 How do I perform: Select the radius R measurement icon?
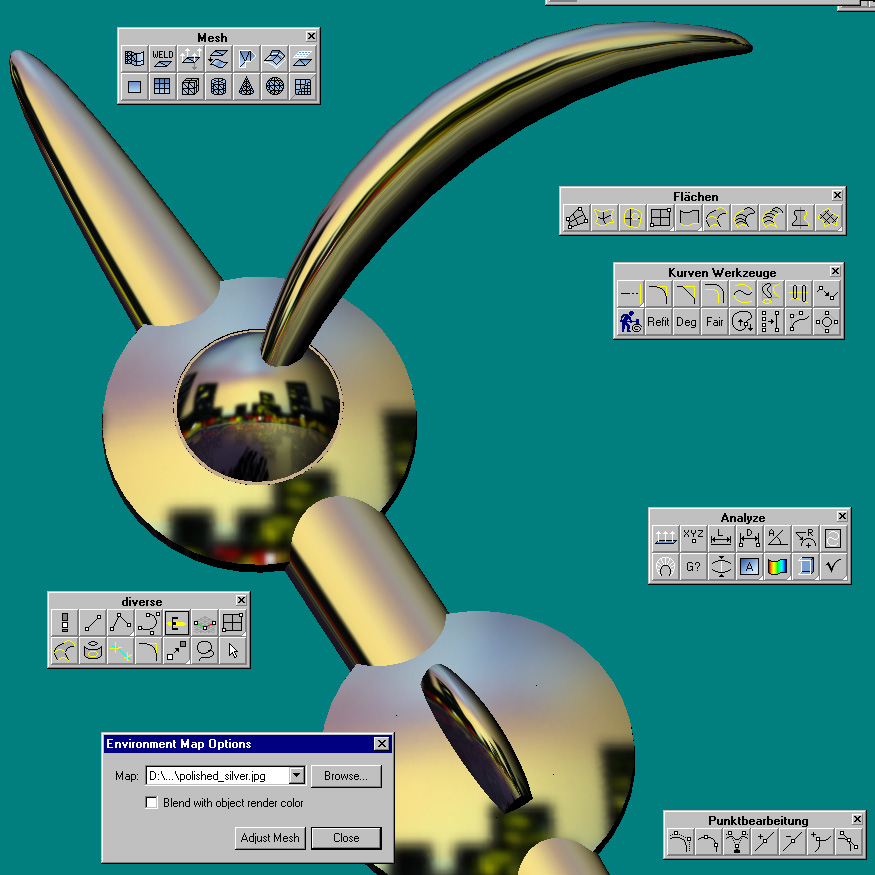(x=805, y=539)
